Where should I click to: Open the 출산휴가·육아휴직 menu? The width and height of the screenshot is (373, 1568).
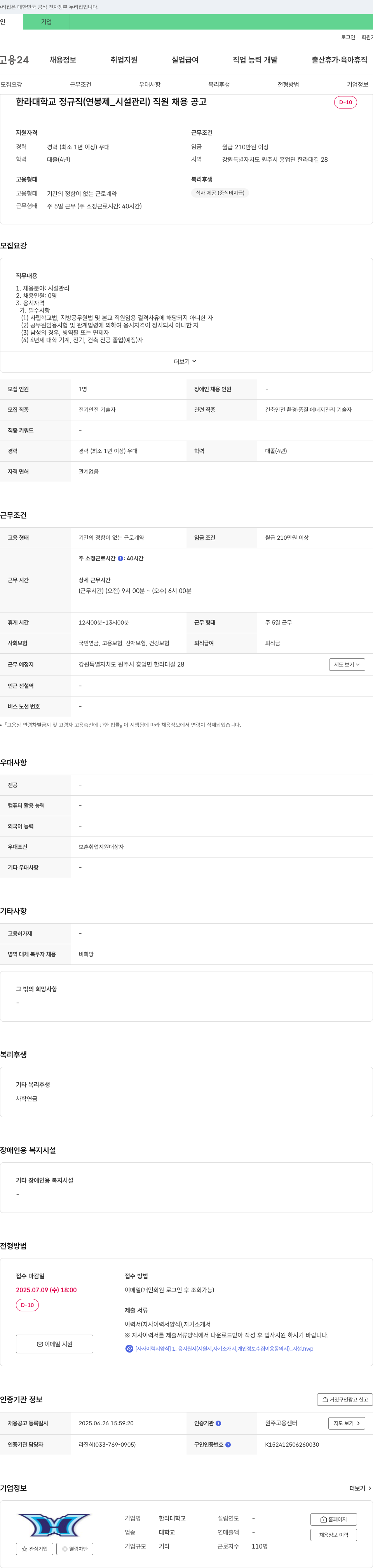tap(339, 59)
